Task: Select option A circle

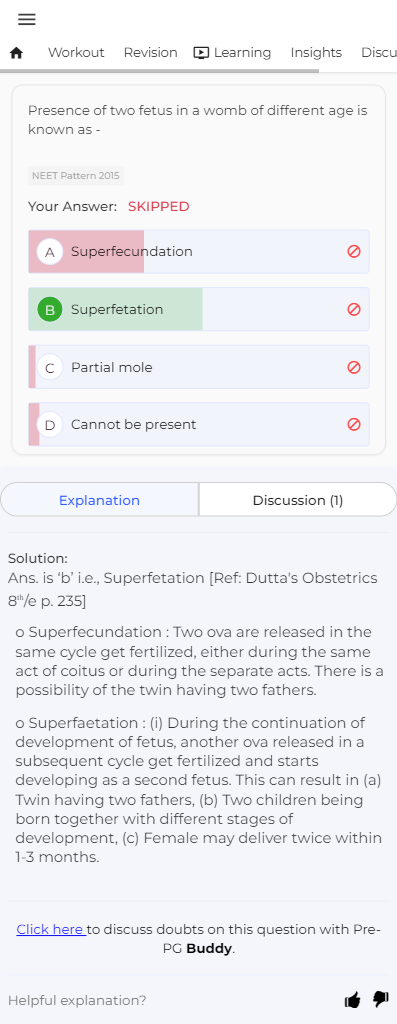Action: 50,251
